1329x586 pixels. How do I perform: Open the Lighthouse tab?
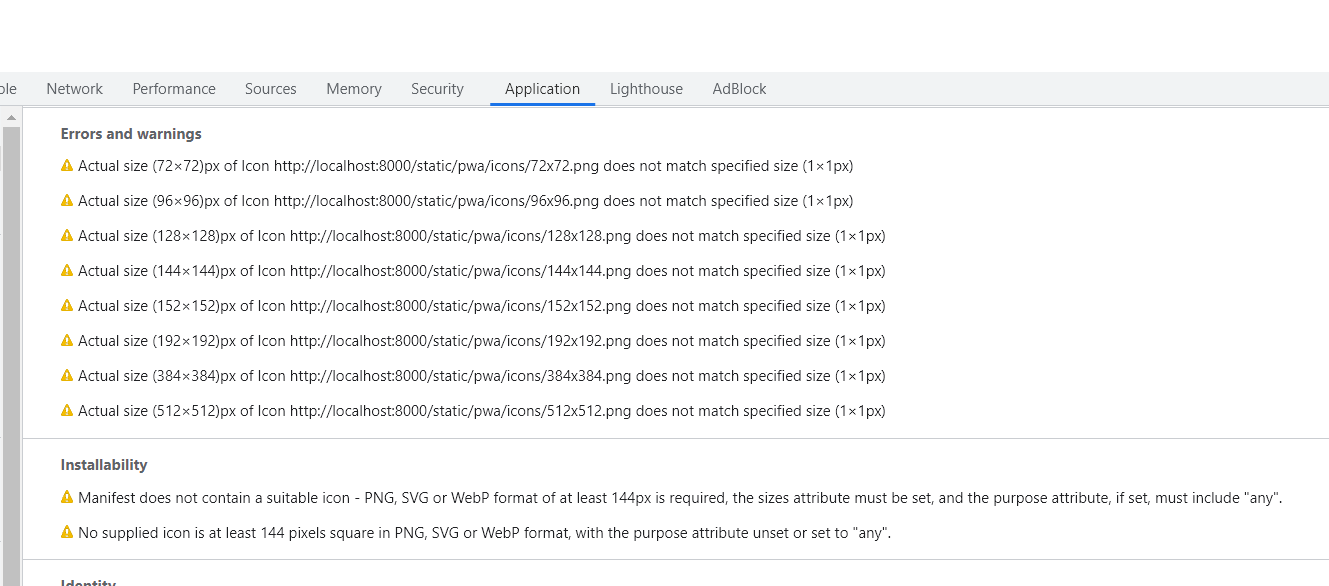click(646, 89)
